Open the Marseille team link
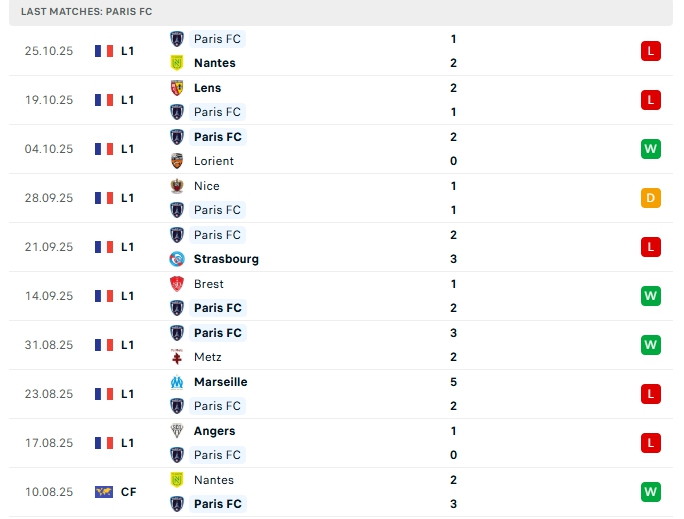 point(220,382)
